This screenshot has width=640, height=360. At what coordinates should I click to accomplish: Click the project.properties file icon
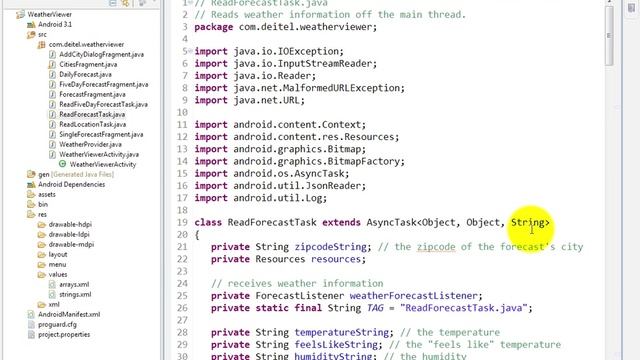click(x=31, y=334)
